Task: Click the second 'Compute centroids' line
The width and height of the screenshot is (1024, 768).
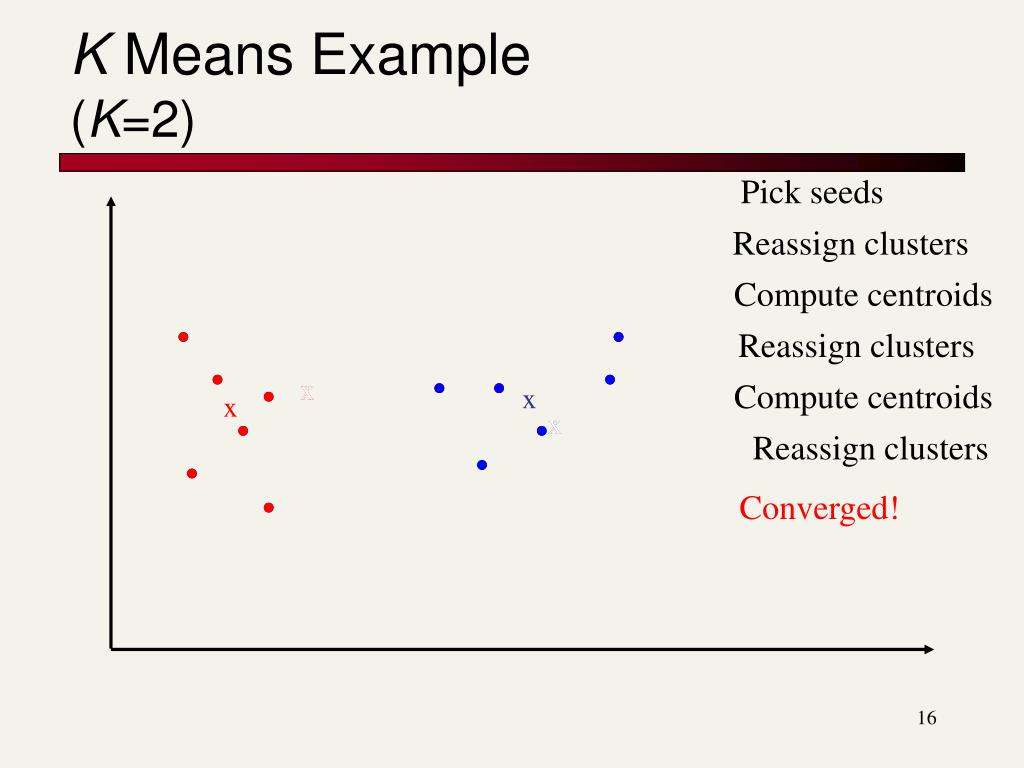Action: [863, 398]
